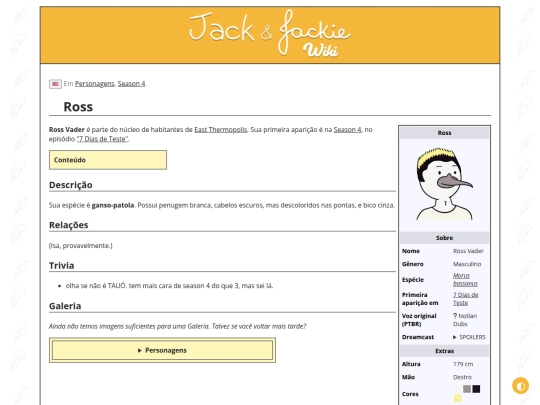Image resolution: width=540 pixels, height=405 pixels.
Task: Click the Relações section heading
Action: pyautogui.click(x=69, y=225)
